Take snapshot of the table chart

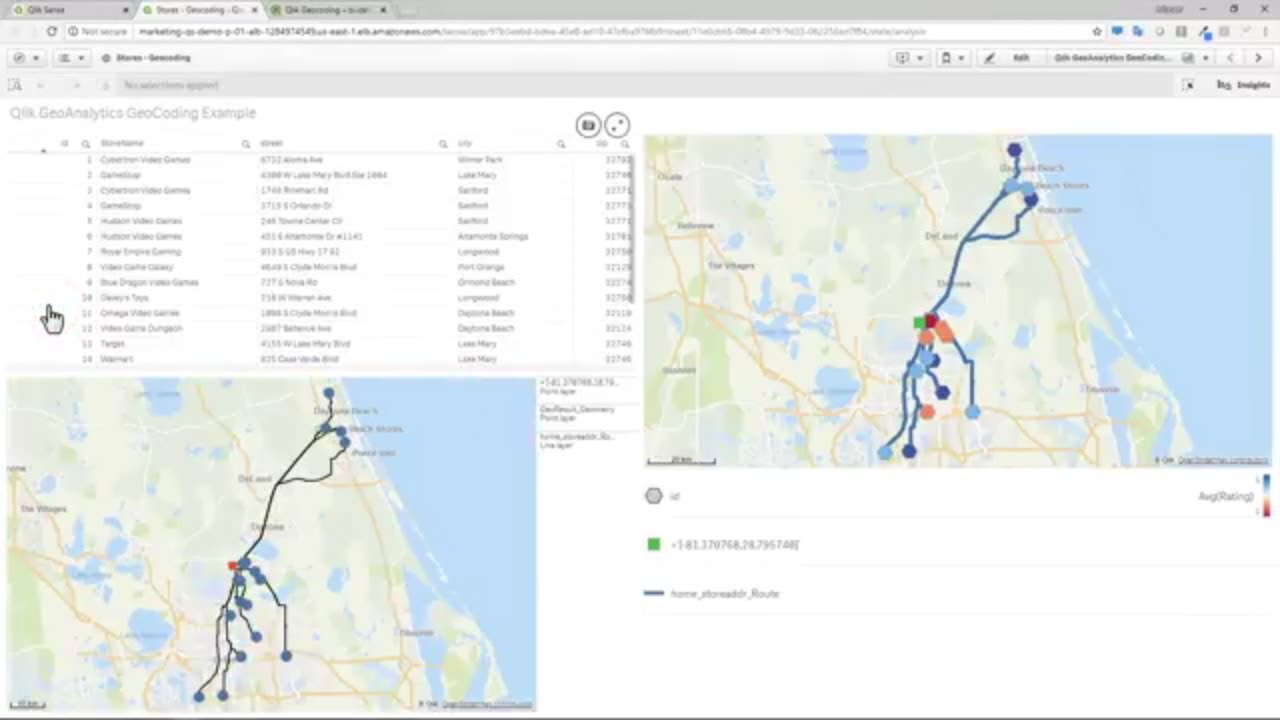(588, 125)
